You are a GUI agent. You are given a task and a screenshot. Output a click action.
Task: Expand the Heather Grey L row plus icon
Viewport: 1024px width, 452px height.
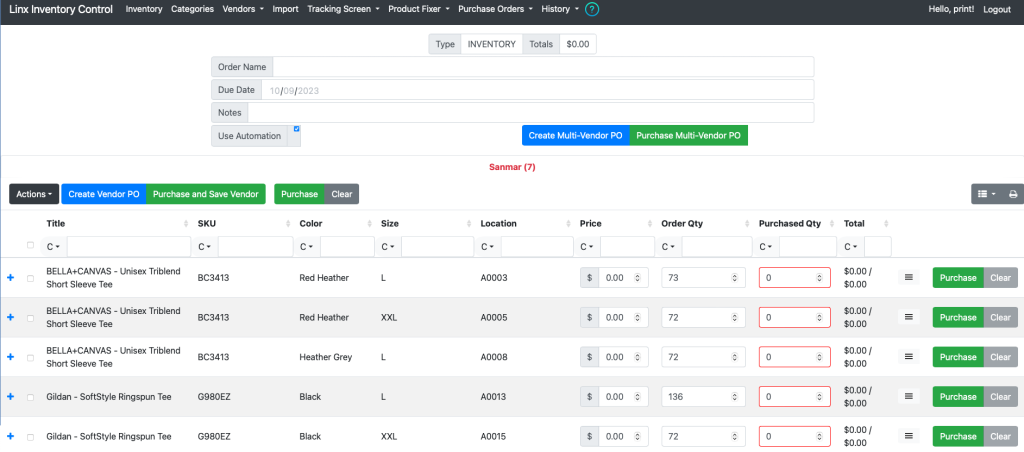pos(10,357)
